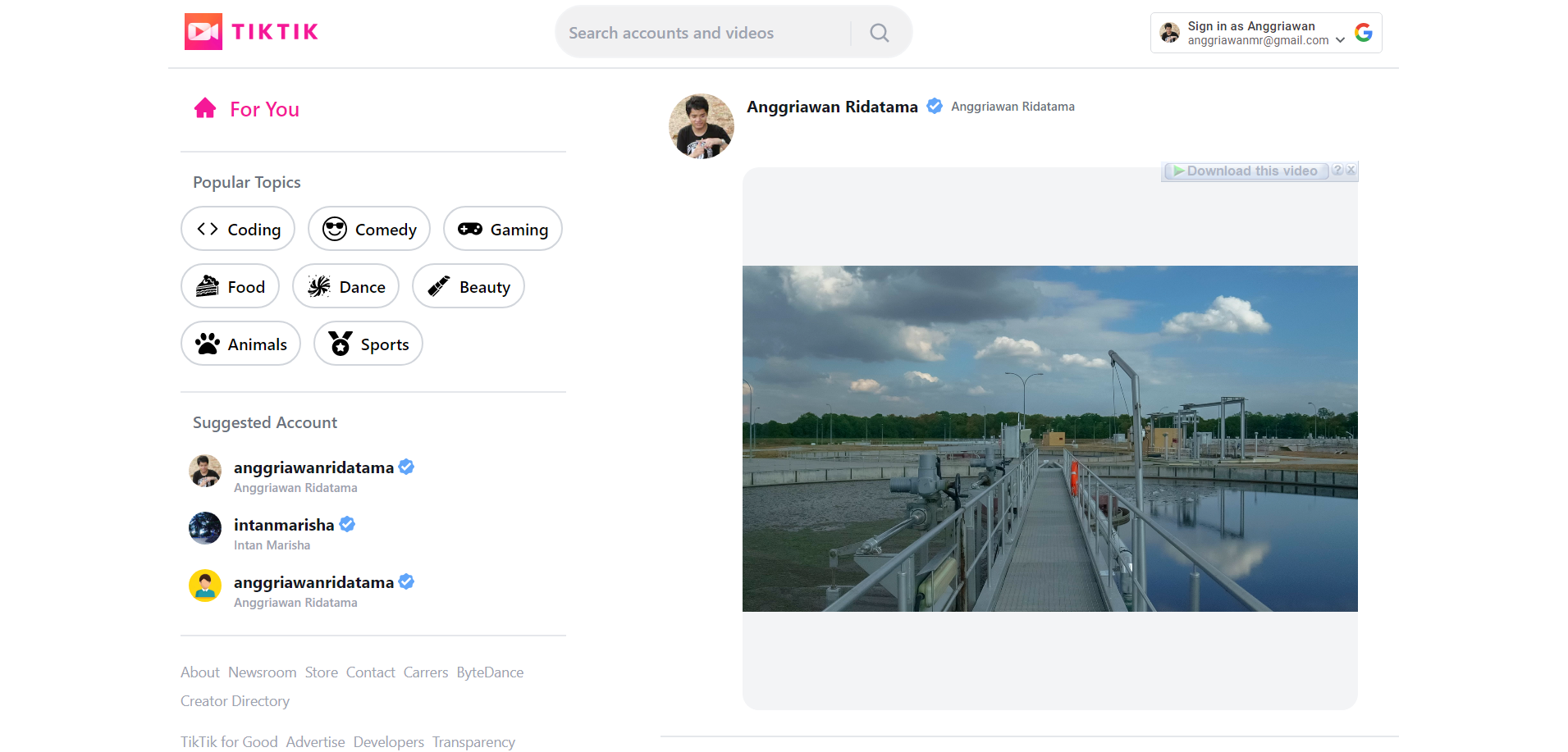Open help on the download overlay
Image resolution: width=1568 pixels, height=752 pixels.
[x=1337, y=171]
